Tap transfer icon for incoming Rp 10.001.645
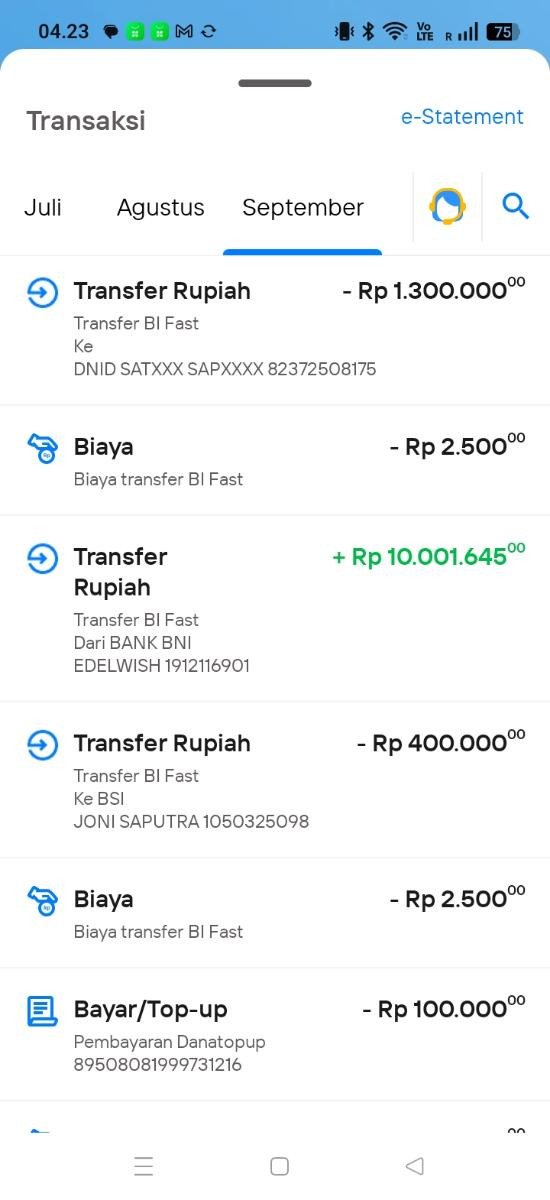 point(42,558)
